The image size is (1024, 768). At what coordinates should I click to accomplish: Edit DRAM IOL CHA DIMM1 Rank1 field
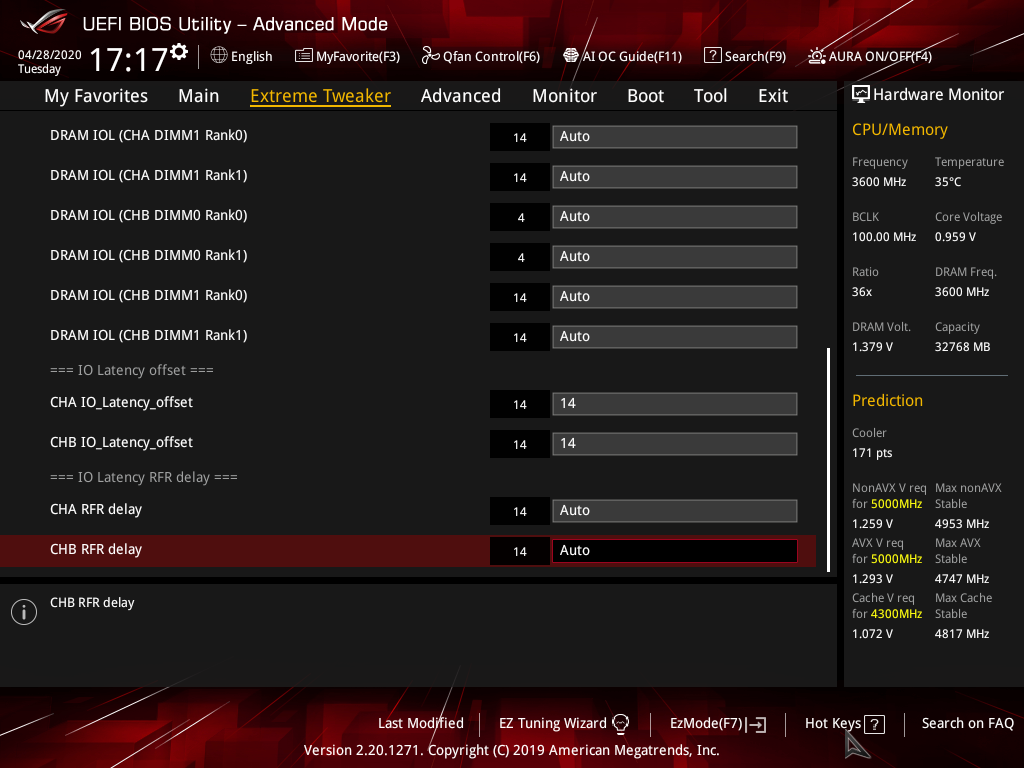click(675, 177)
